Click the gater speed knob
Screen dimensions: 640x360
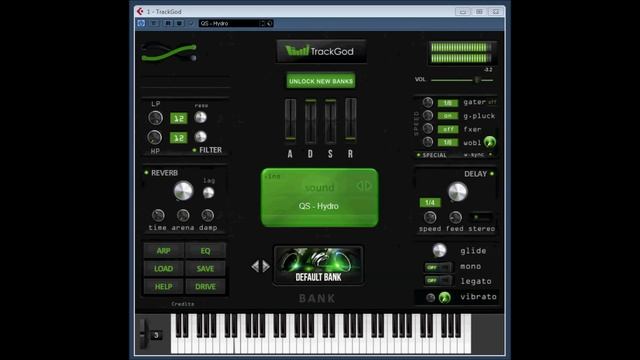pos(428,102)
